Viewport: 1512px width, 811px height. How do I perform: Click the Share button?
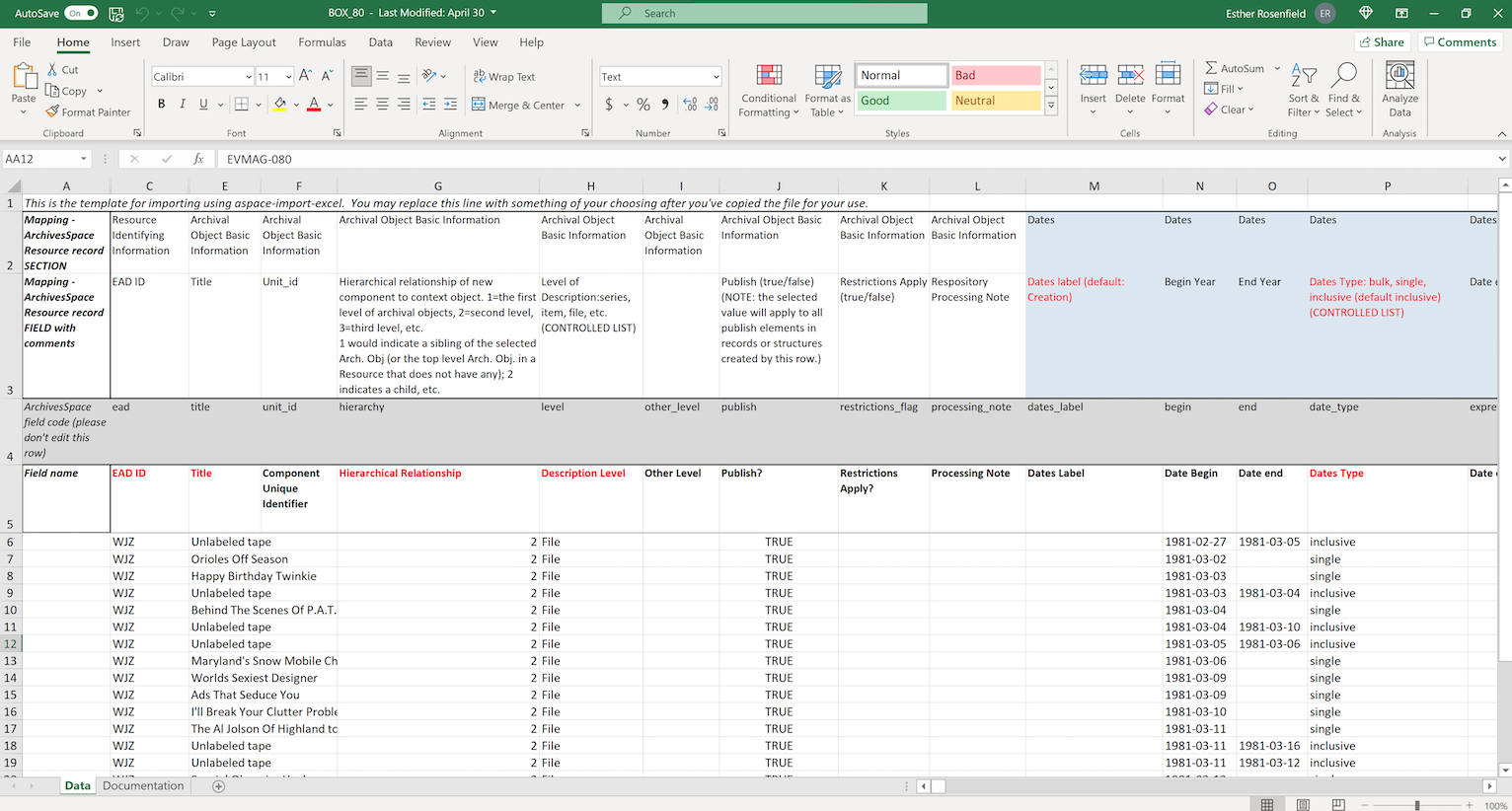point(1381,42)
